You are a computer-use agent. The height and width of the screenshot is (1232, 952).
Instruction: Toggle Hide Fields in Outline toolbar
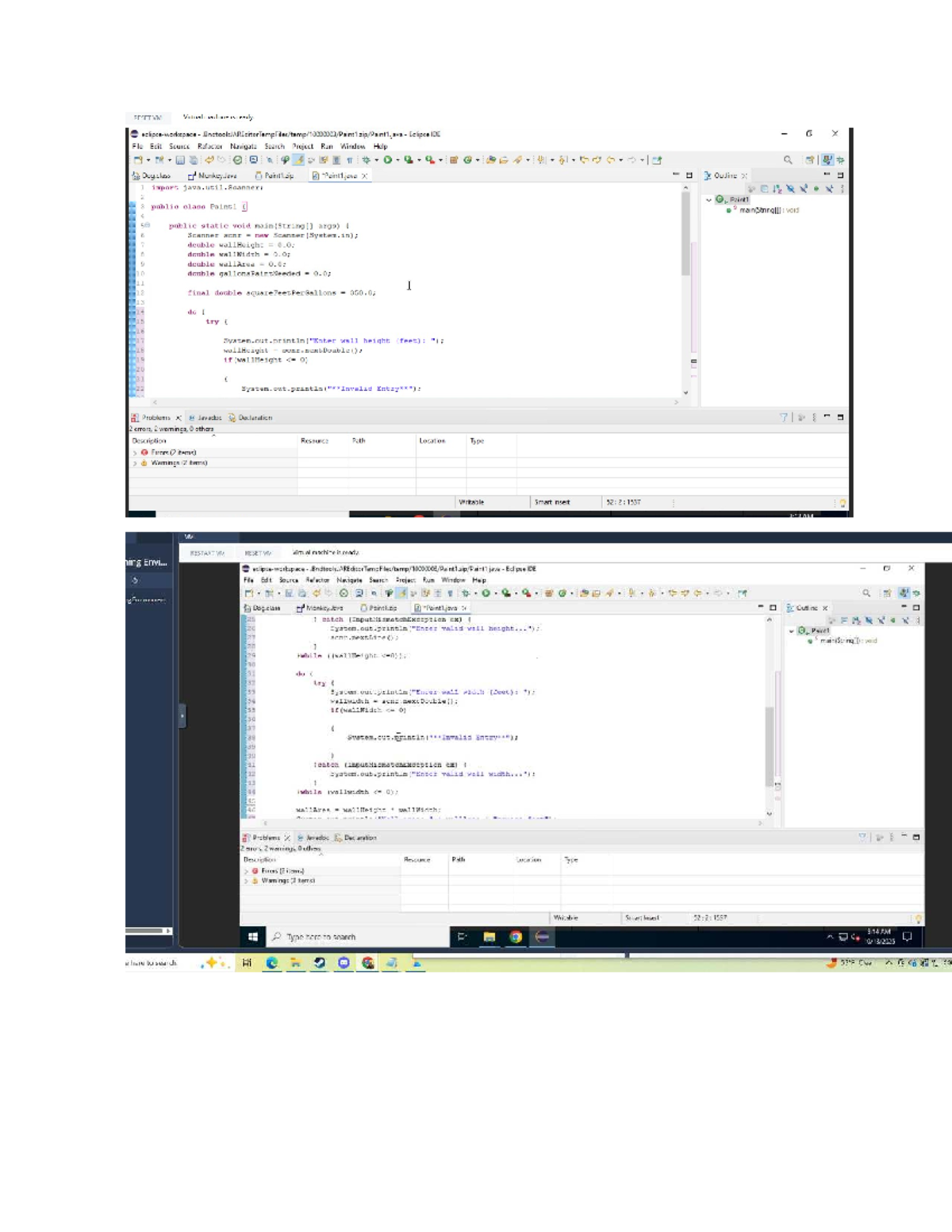point(791,188)
